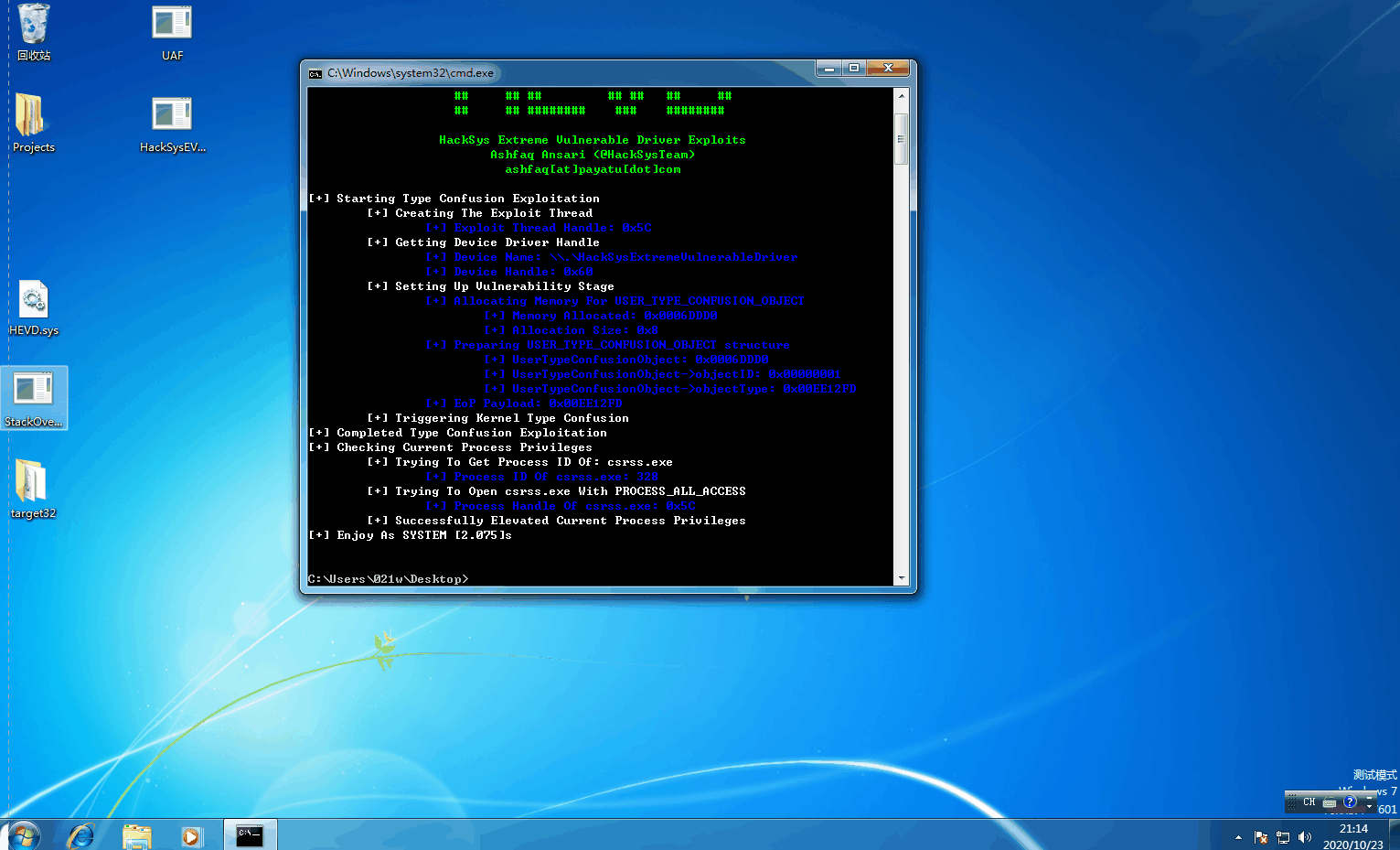This screenshot has width=1400, height=850.
Task: Click the cmd scrollbar up arrow
Action: click(902, 95)
